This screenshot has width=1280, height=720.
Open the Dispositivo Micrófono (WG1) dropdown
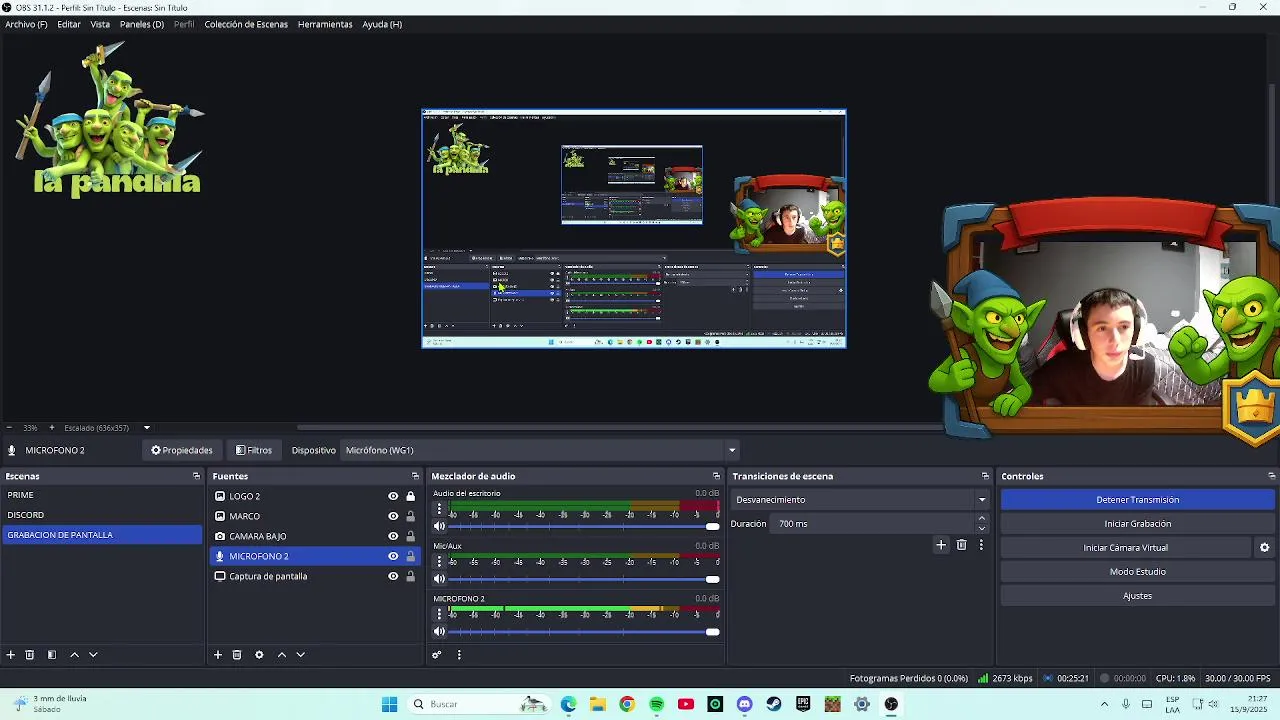[541, 450]
